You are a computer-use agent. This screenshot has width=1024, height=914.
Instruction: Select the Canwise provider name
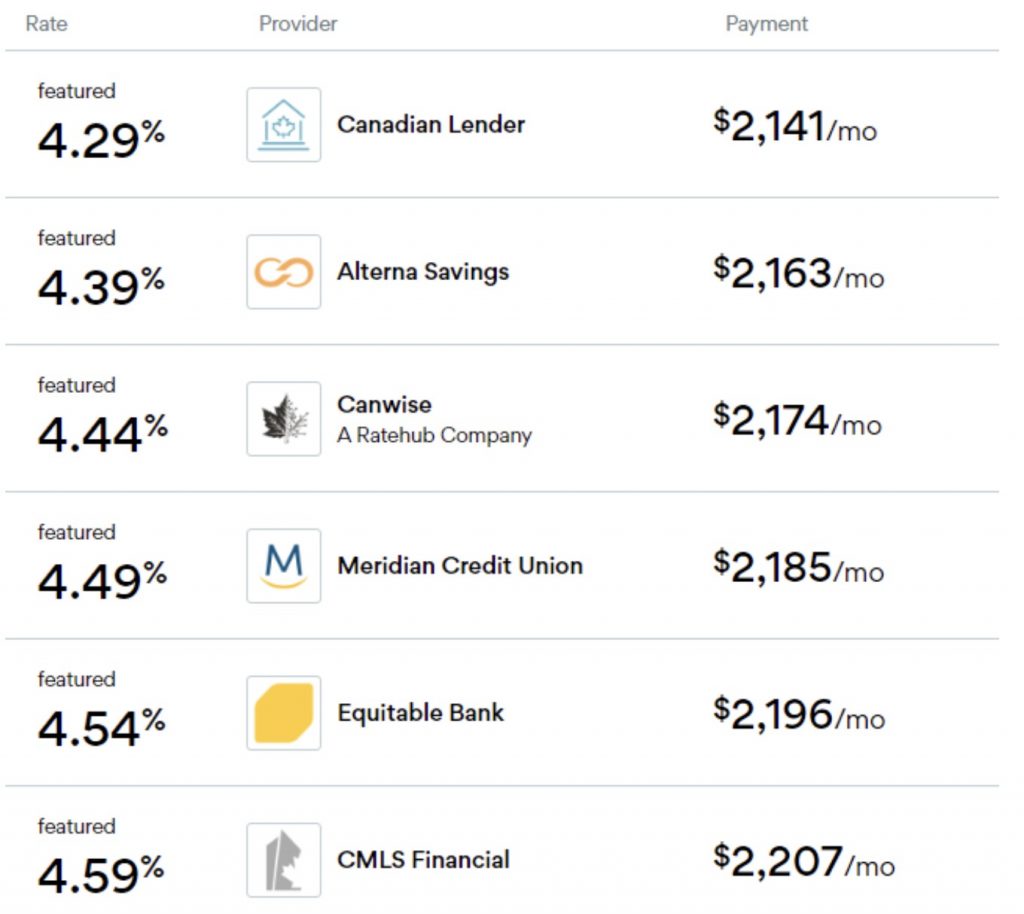pyautogui.click(x=385, y=405)
